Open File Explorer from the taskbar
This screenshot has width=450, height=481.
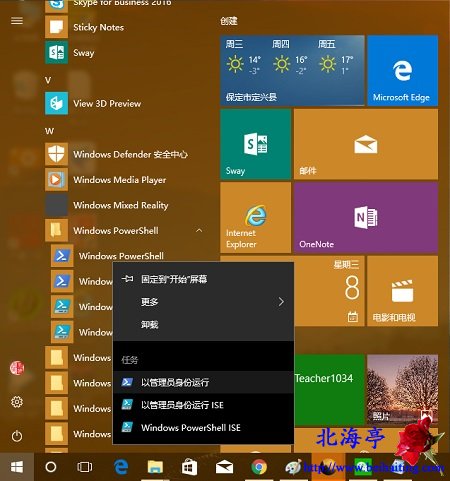tap(155, 467)
